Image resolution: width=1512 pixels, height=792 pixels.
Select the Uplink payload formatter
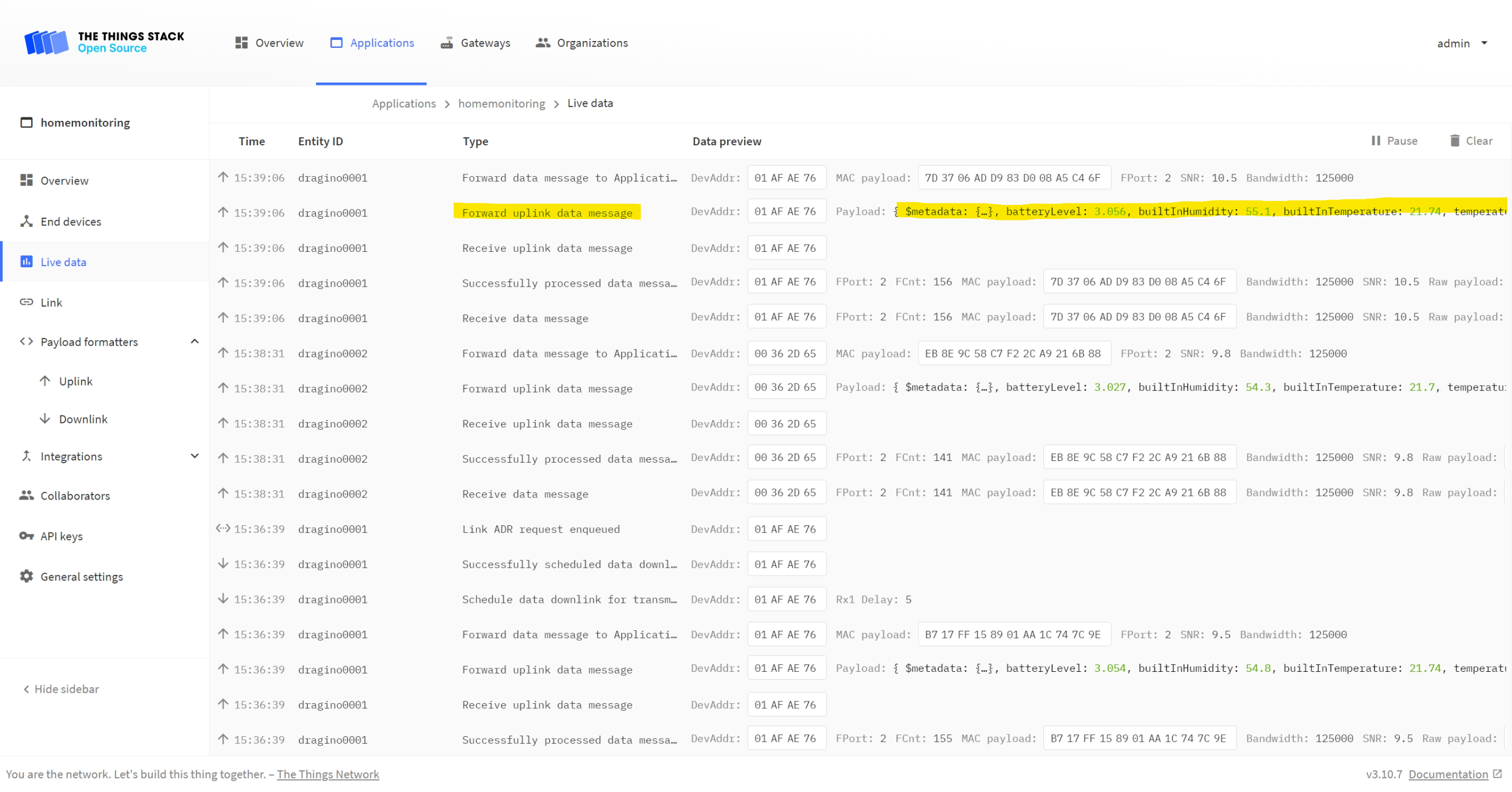[x=75, y=381]
